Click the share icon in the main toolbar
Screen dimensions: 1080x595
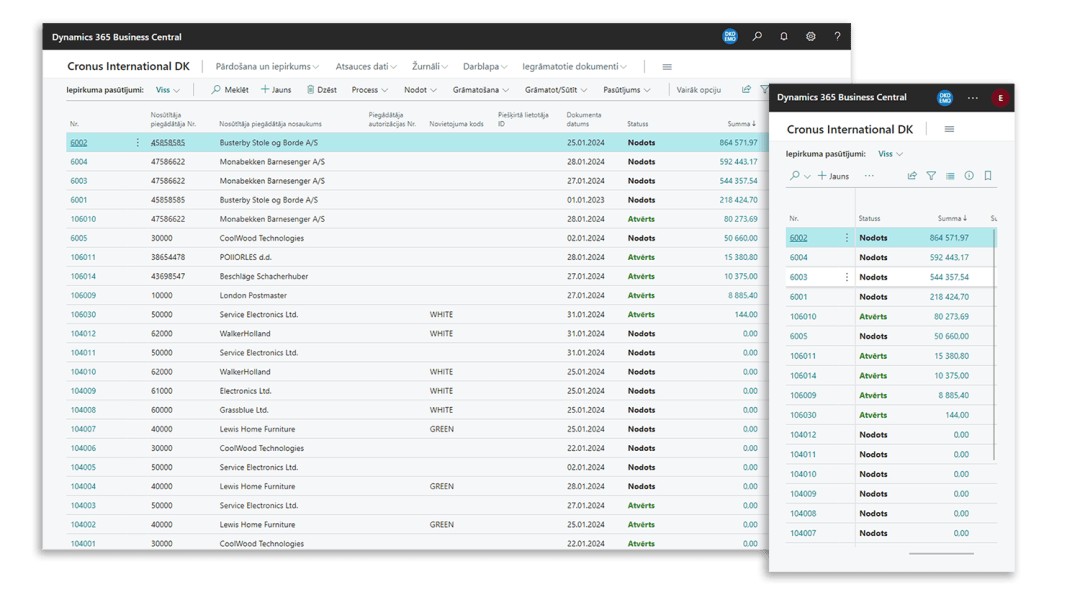pos(746,90)
